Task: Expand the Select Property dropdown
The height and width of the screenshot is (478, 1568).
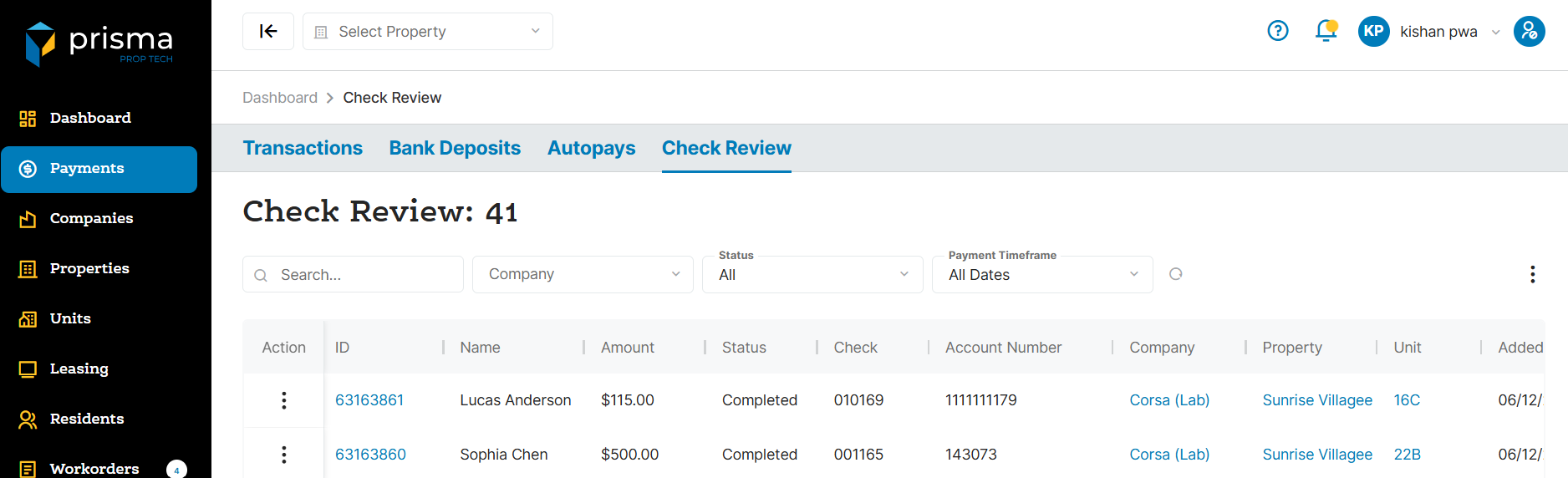Action: 427,32
